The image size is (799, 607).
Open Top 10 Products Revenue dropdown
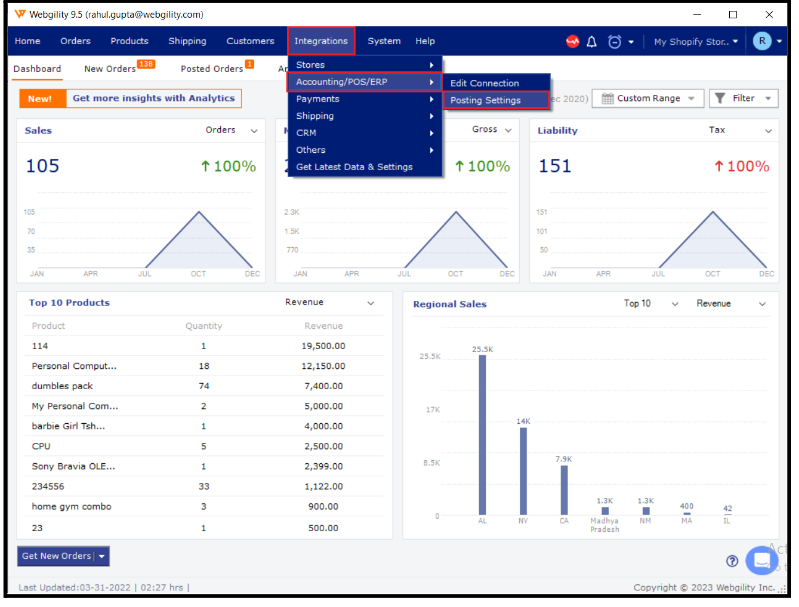(x=329, y=303)
